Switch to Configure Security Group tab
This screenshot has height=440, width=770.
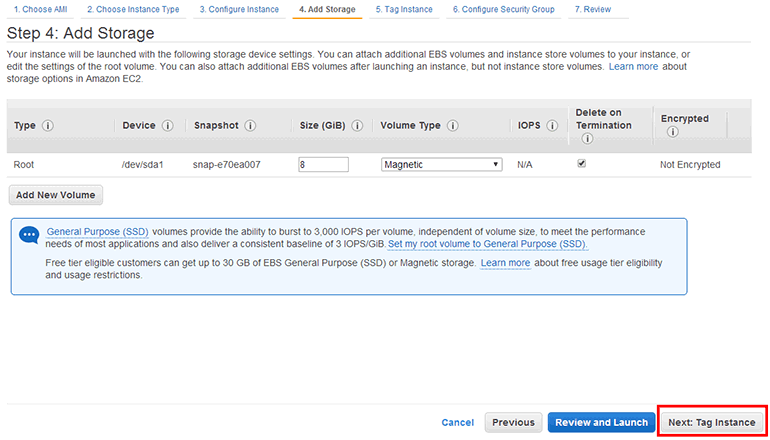coord(505,9)
